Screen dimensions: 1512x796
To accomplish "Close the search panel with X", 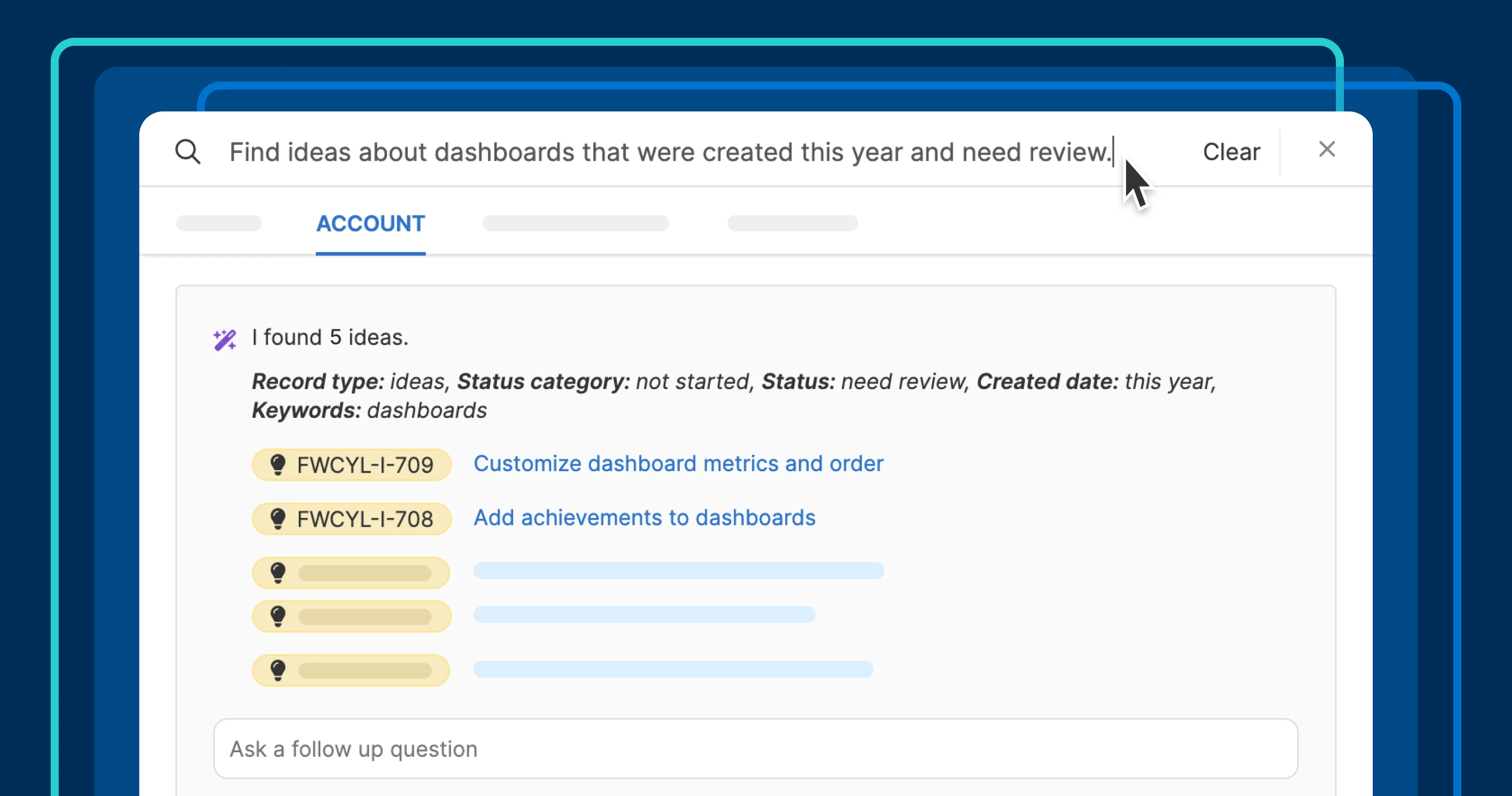I will [1326, 150].
